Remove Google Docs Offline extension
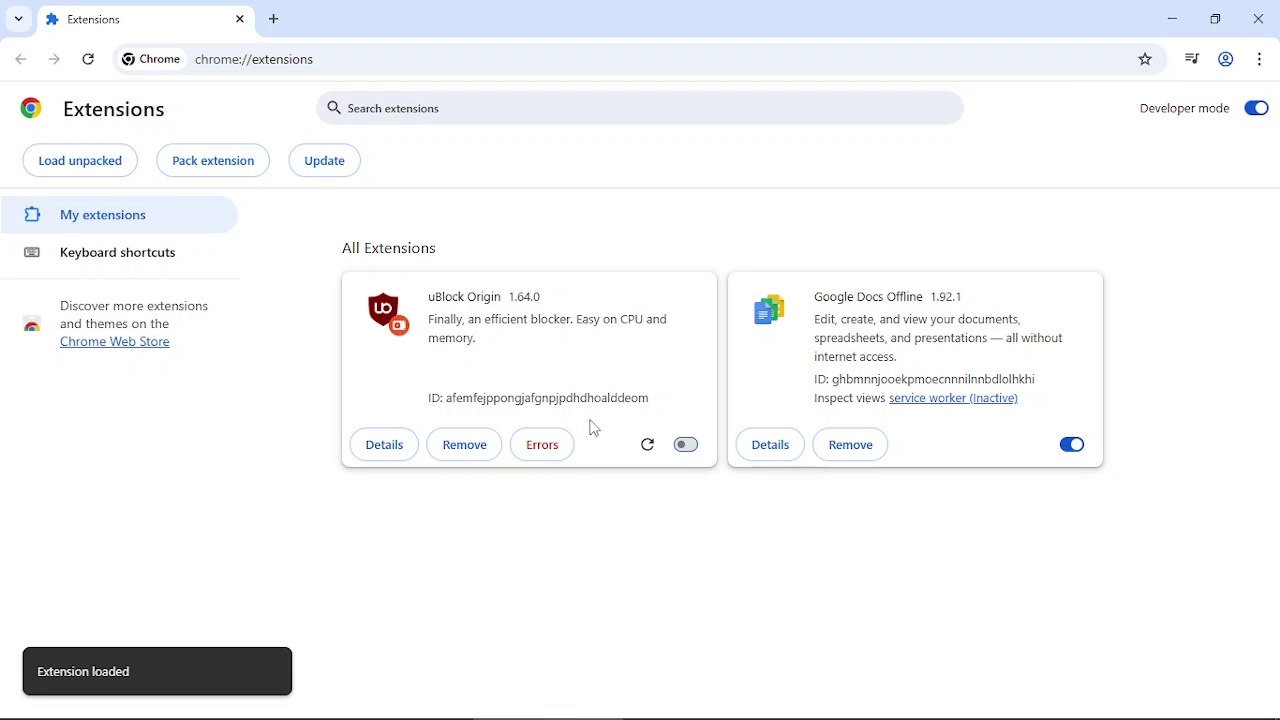Viewport: 1280px width, 720px height. coord(850,445)
